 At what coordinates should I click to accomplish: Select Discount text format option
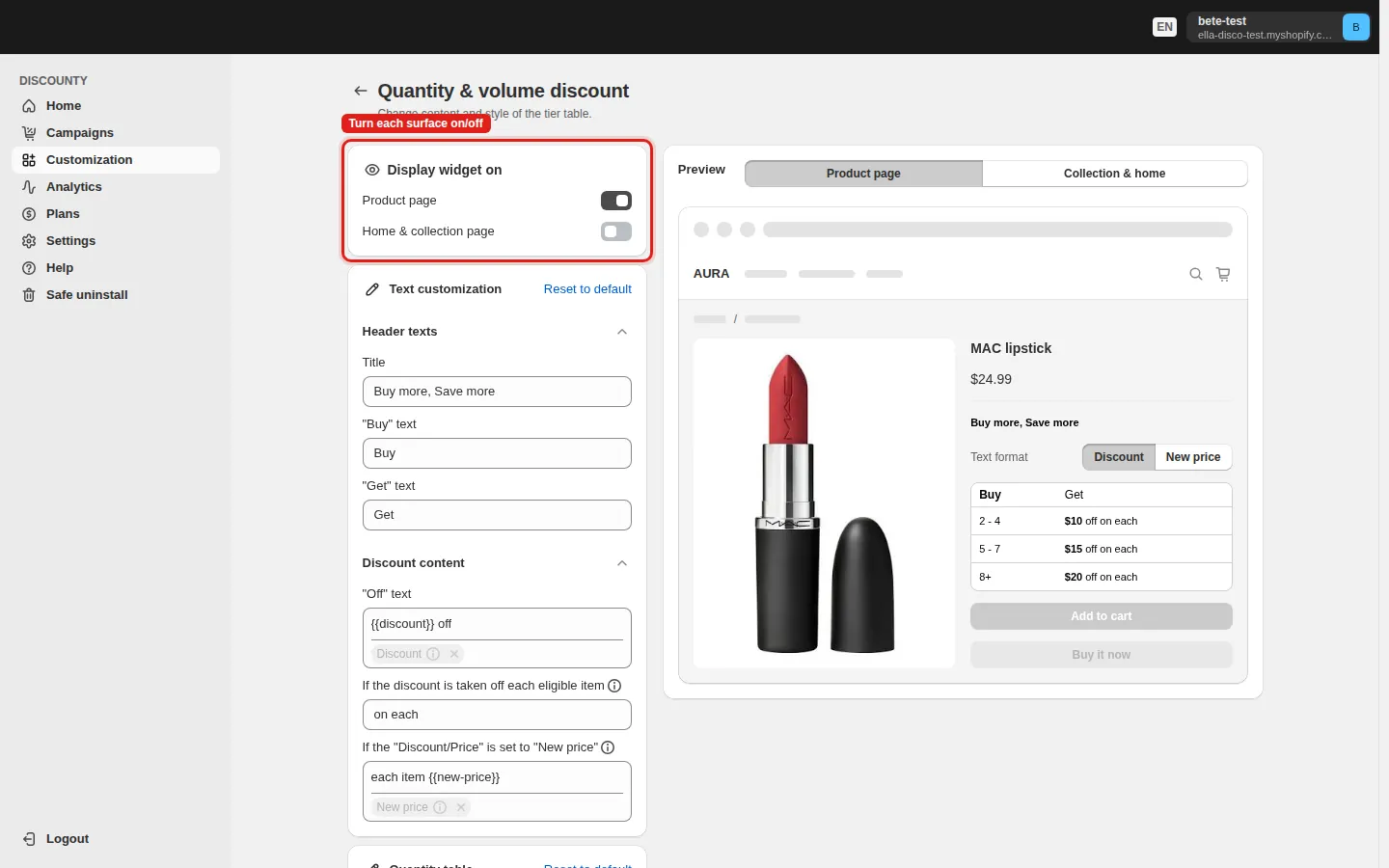[1119, 457]
